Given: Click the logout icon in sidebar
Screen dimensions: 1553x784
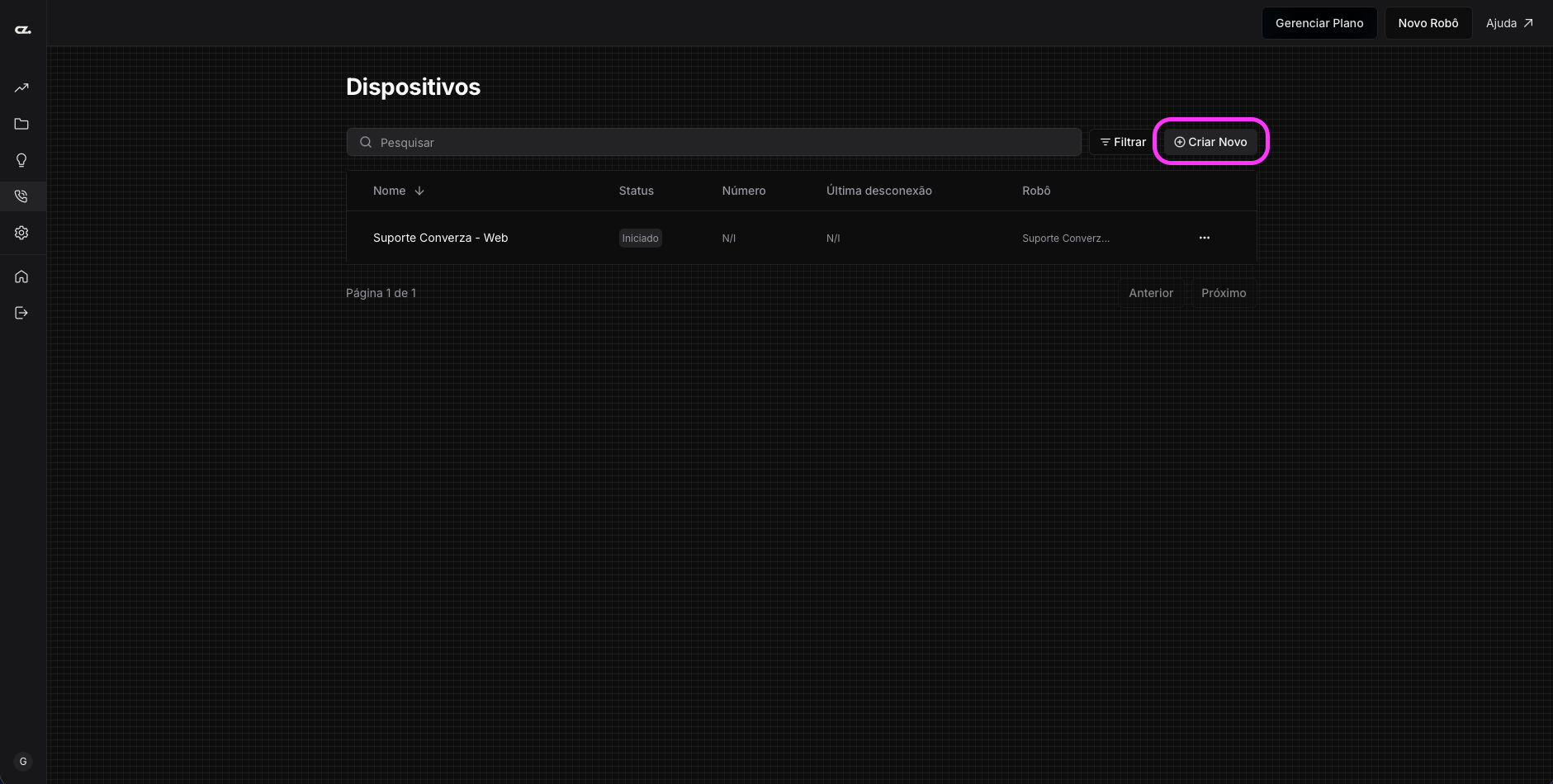Looking at the screenshot, I should coord(22,313).
